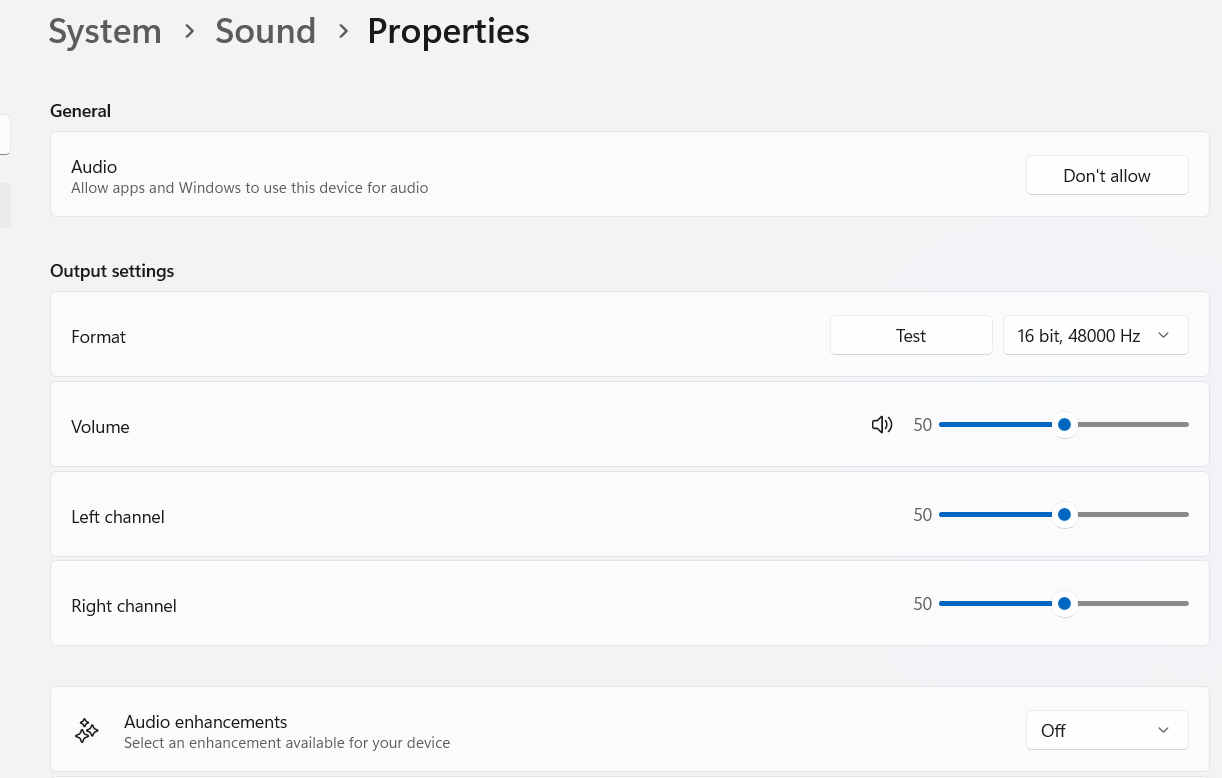Click the arrow on the enhancements dropdown
This screenshot has height=778, width=1222.
point(1163,730)
